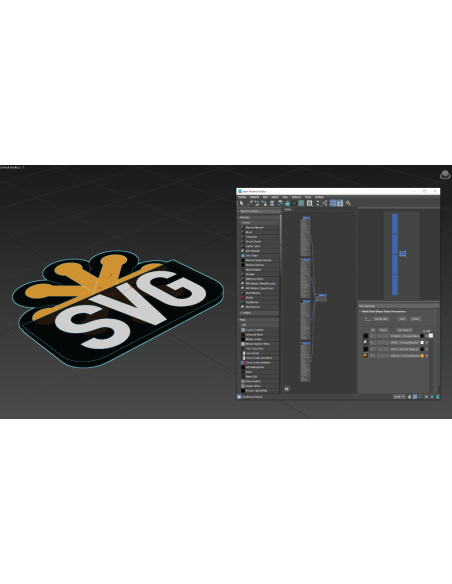Open the Select menu
Screen dimensions: 452x584
(275, 197)
